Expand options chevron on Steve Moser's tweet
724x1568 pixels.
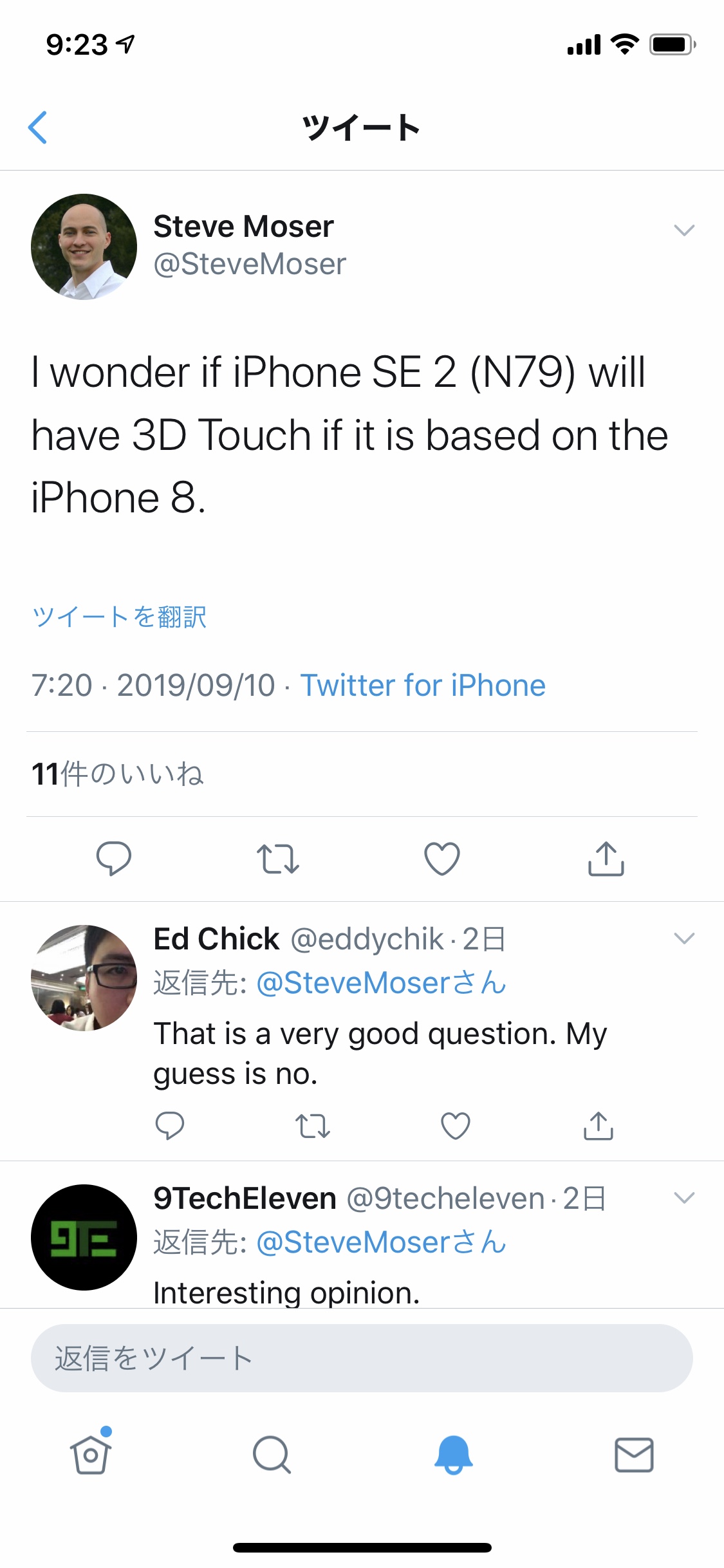click(x=683, y=230)
